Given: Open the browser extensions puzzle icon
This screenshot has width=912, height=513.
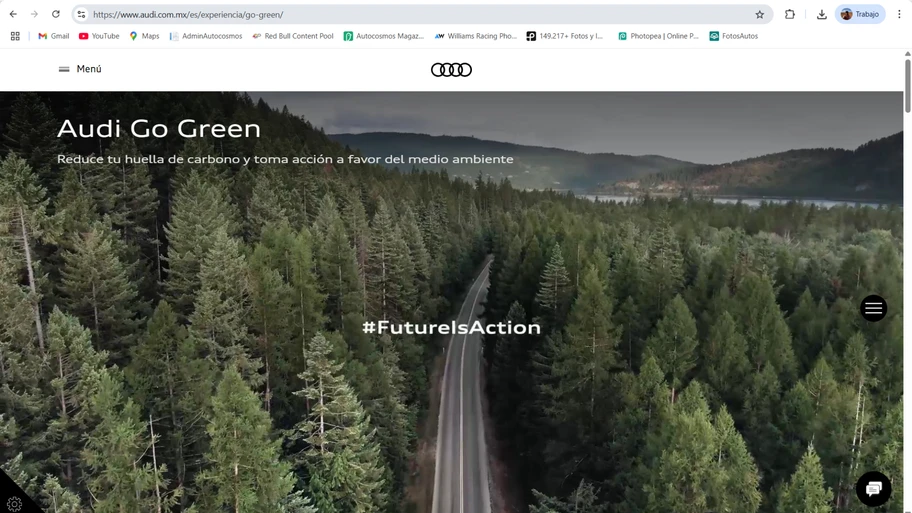Looking at the screenshot, I should 790,15.
